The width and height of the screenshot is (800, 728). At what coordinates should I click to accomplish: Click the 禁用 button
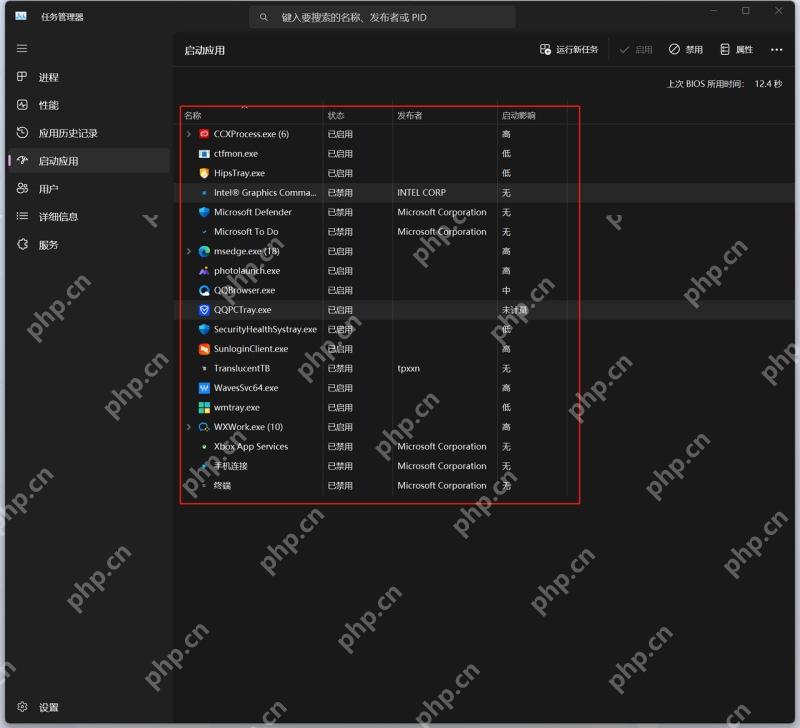(686, 49)
